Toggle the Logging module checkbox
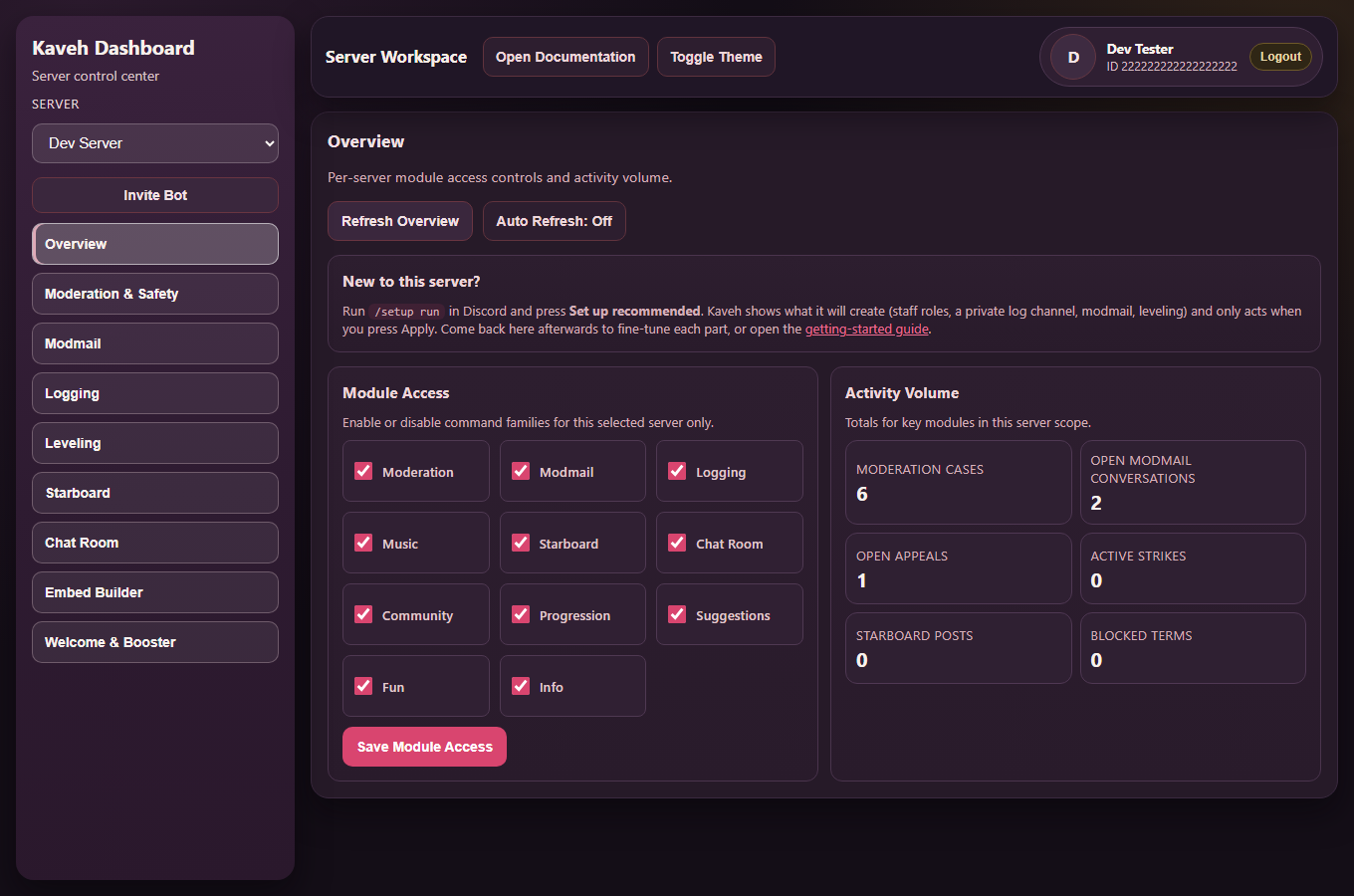The width and height of the screenshot is (1354, 896). [x=677, y=471]
